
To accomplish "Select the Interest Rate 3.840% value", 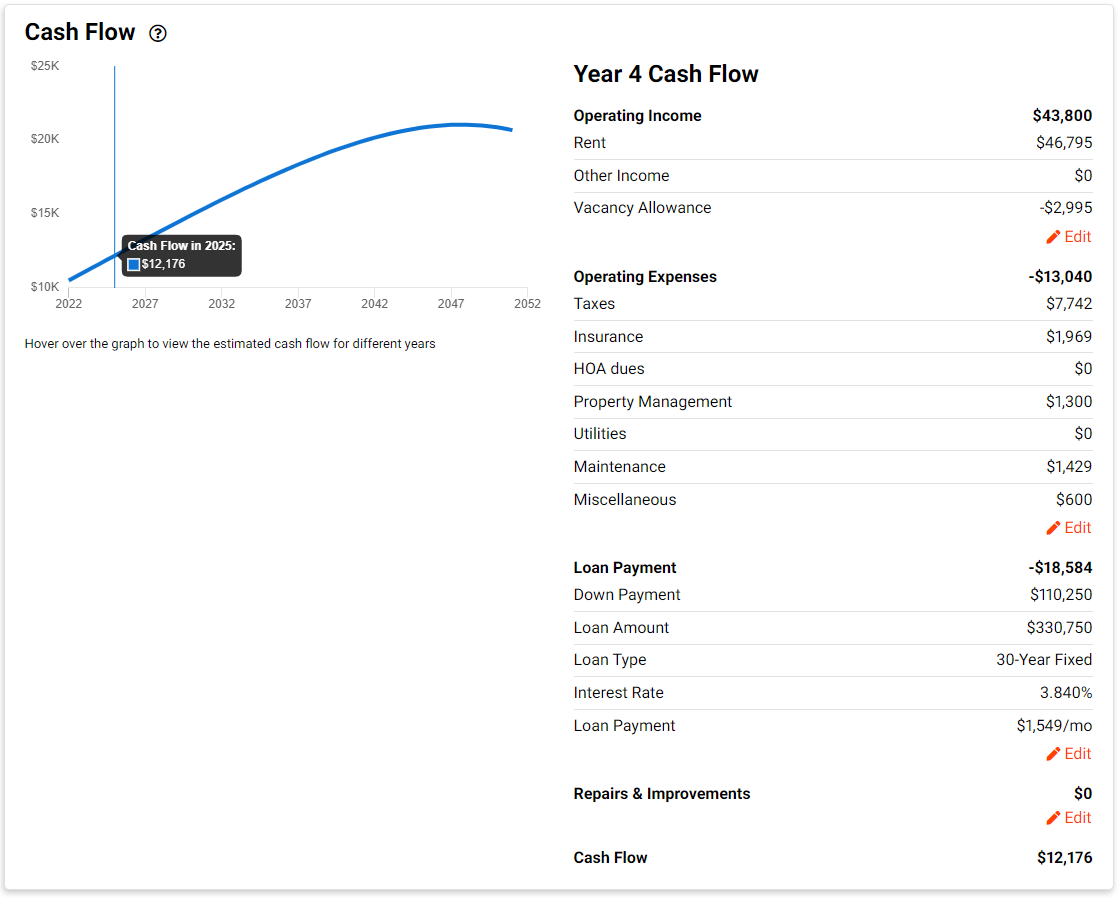I will point(1065,693).
